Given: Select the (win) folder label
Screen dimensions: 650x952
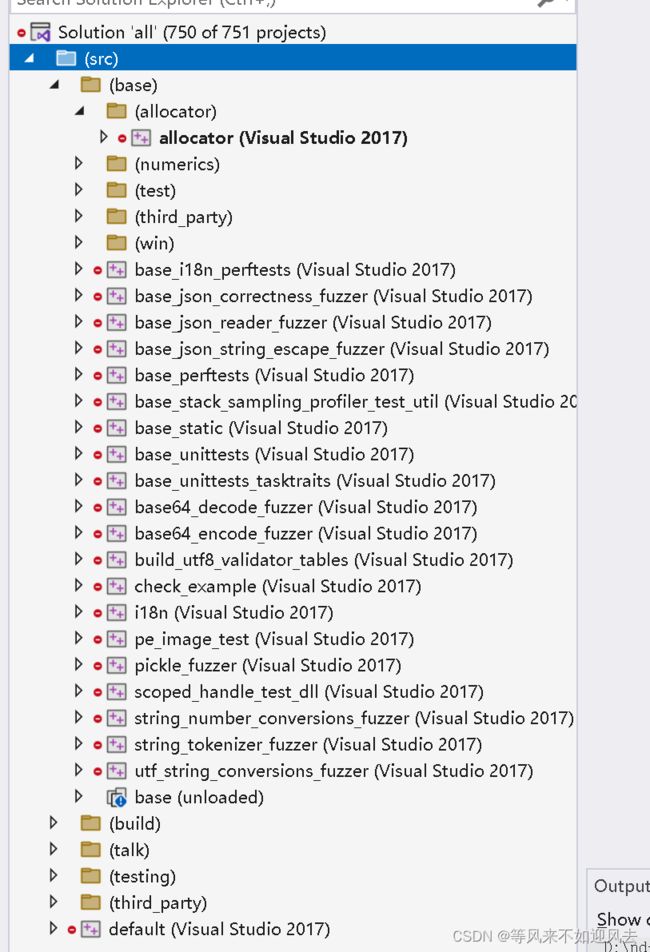Looking at the screenshot, I should (x=154, y=243).
